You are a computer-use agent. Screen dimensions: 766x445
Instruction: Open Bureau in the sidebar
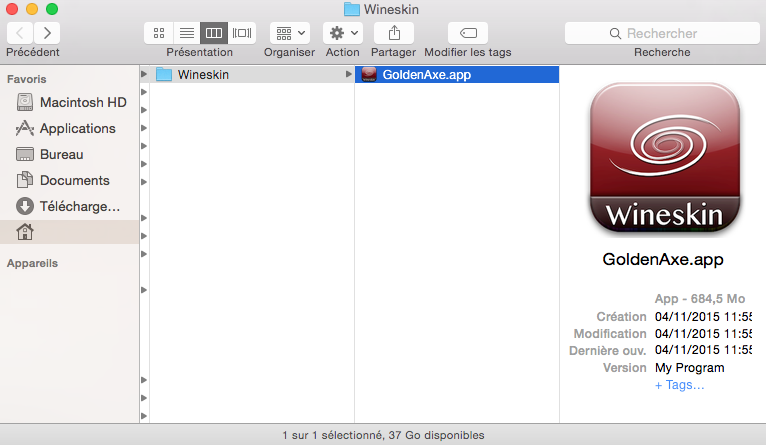click(71, 154)
